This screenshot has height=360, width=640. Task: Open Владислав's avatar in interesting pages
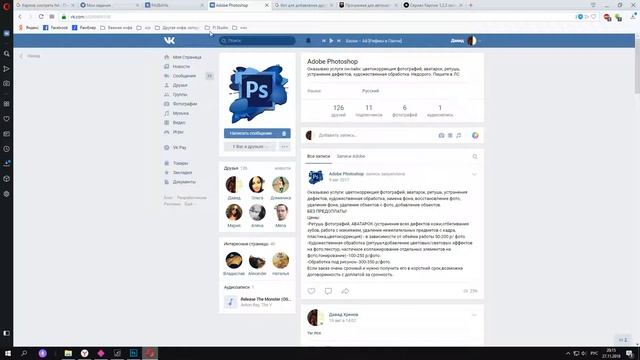point(234,260)
